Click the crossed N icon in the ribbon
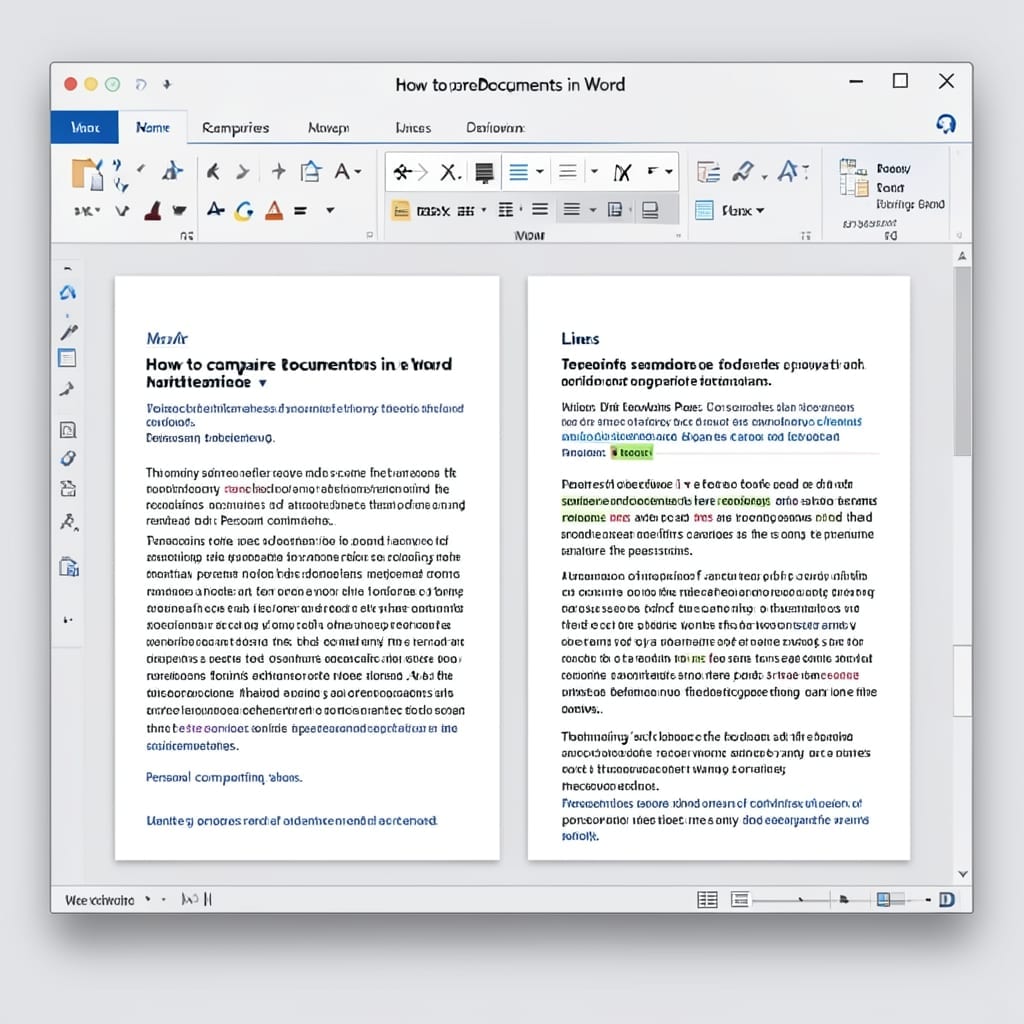 (x=622, y=172)
